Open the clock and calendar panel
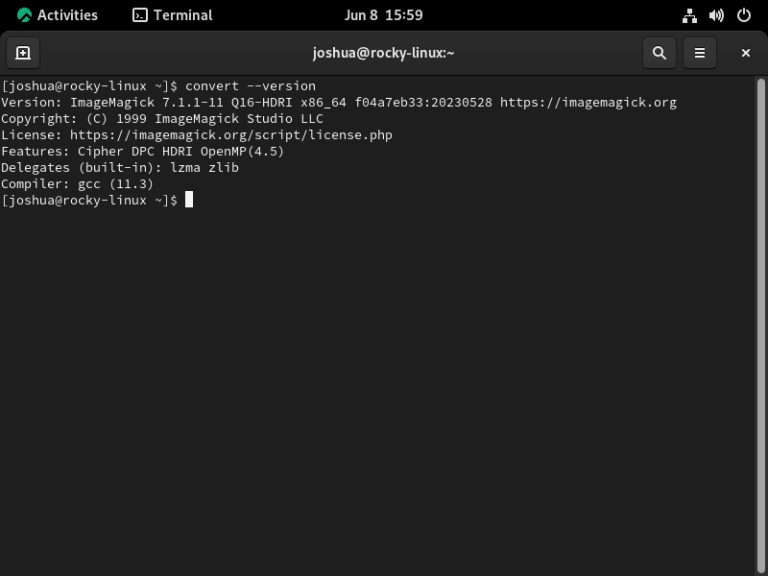This screenshot has width=768, height=576. [x=383, y=15]
